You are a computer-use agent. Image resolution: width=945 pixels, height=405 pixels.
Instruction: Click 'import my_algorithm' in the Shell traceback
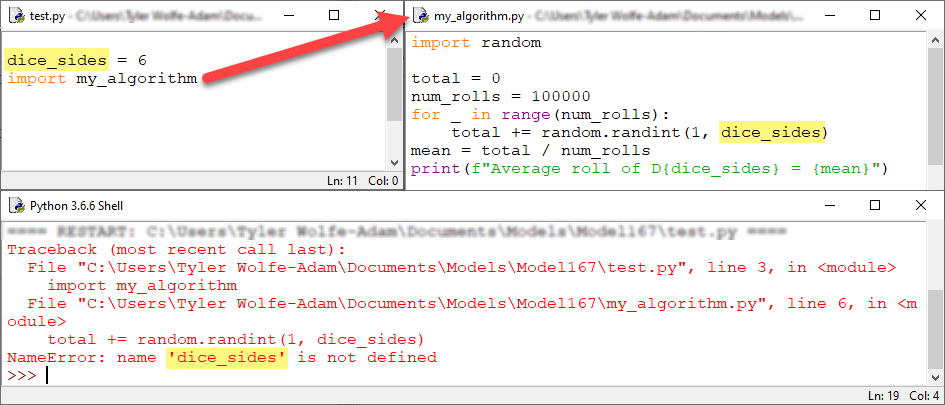point(142,286)
